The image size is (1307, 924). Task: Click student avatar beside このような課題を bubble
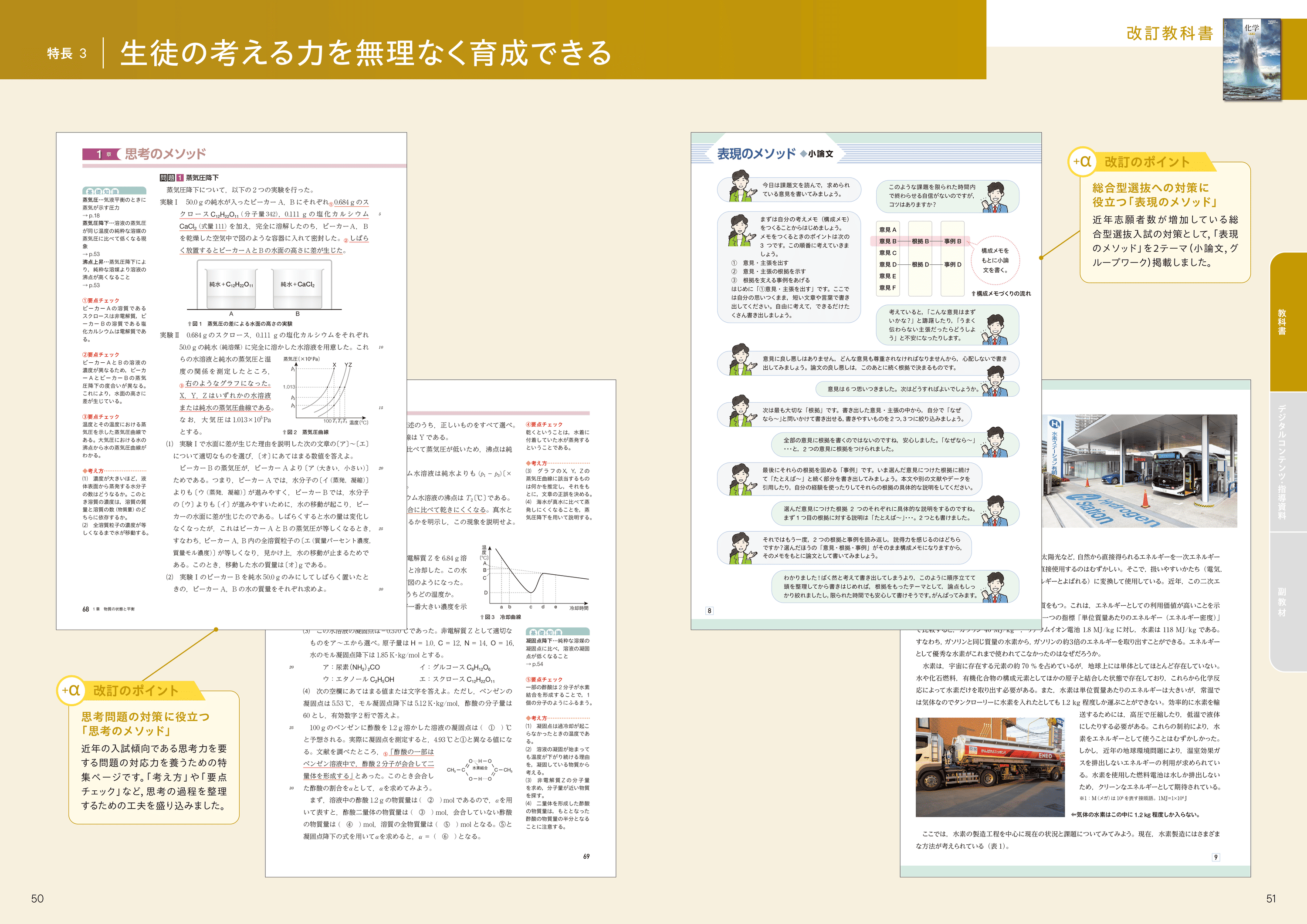[995, 197]
